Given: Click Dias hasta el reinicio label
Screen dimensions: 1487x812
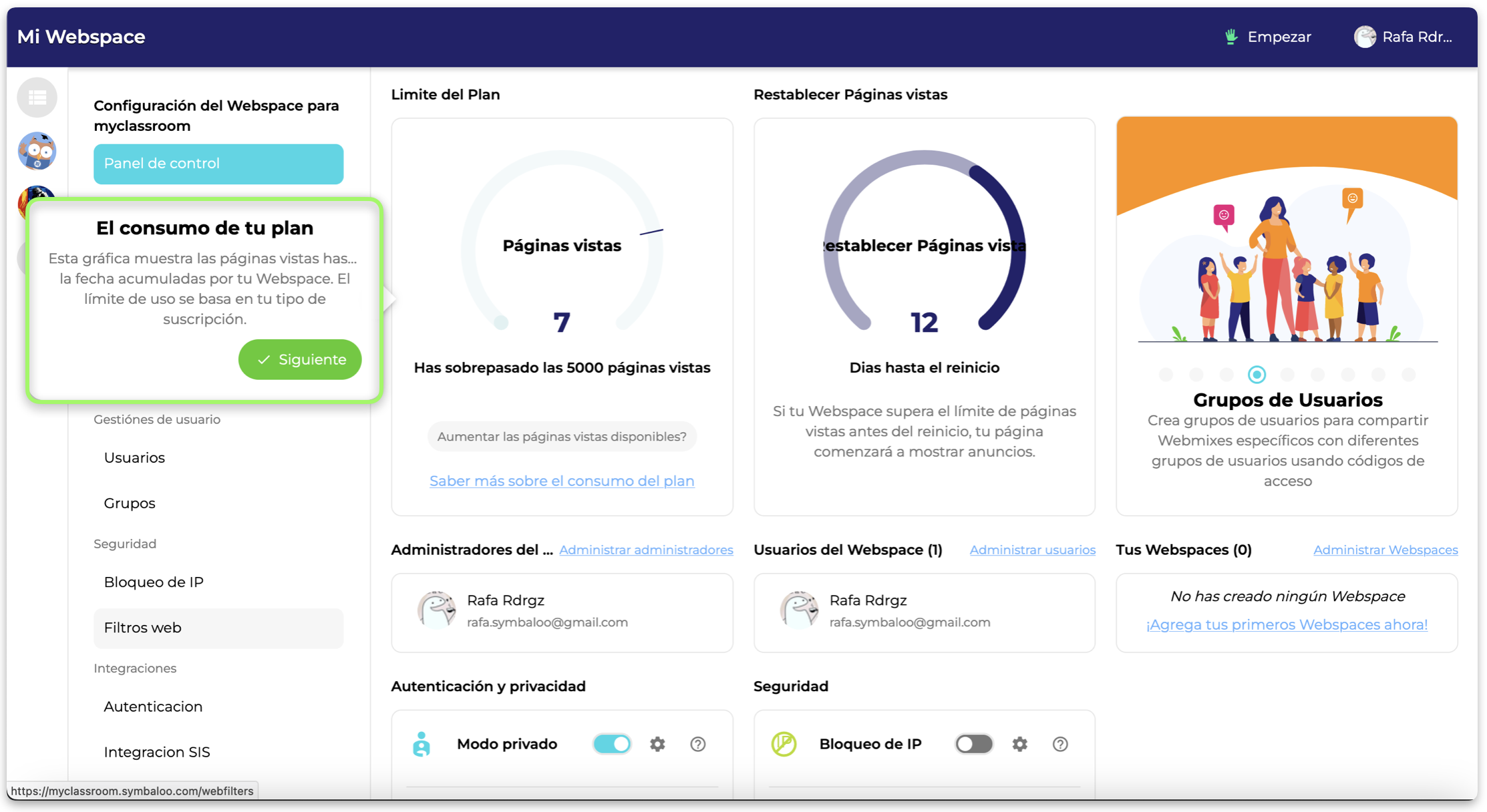Looking at the screenshot, I should tap(925, 368).
